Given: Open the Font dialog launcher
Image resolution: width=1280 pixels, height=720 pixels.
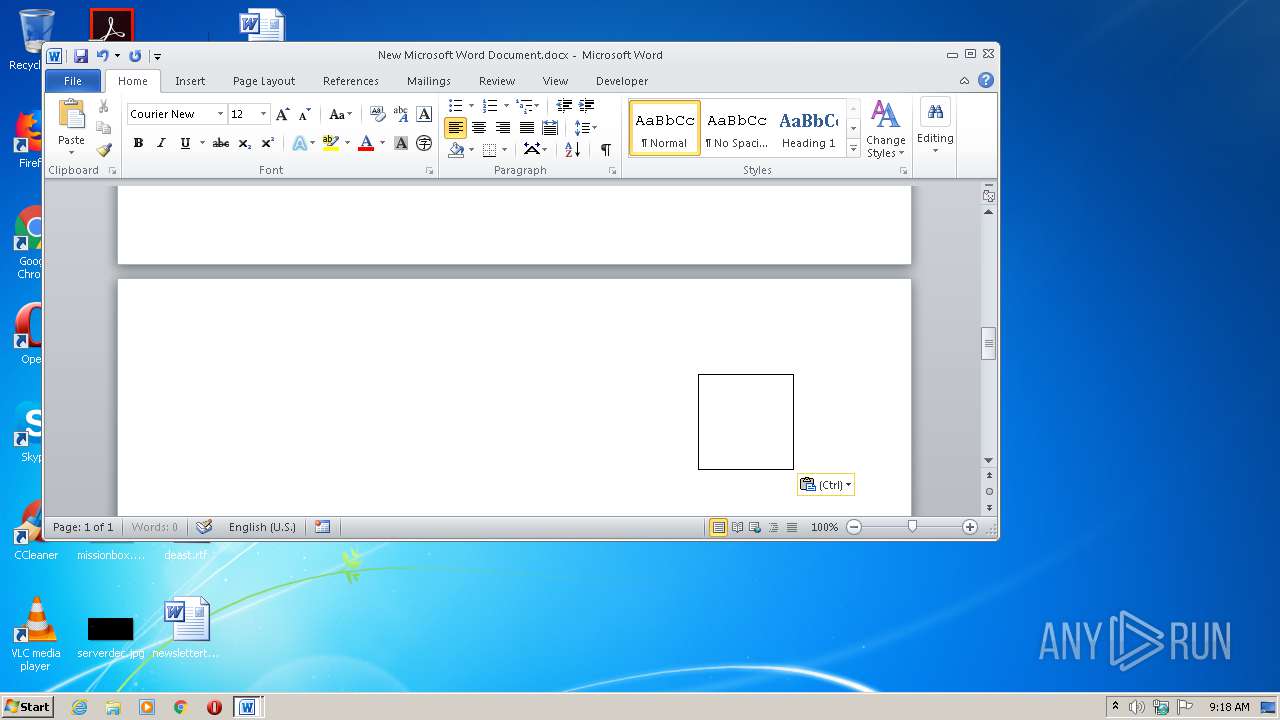Looking at the screenshot, I should click(430, 171).
